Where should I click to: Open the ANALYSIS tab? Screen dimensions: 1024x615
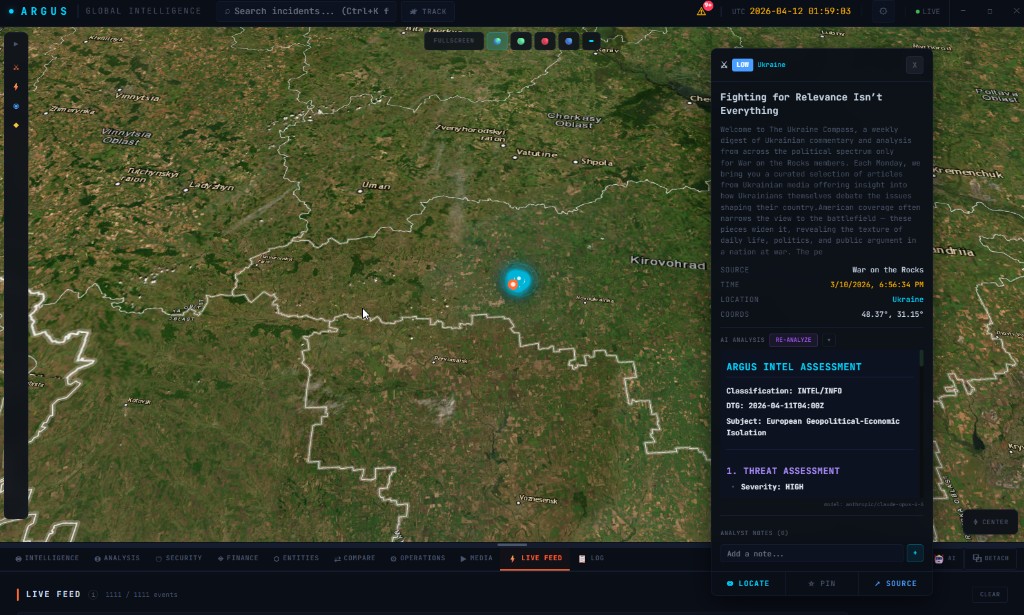tap(117, 558)
